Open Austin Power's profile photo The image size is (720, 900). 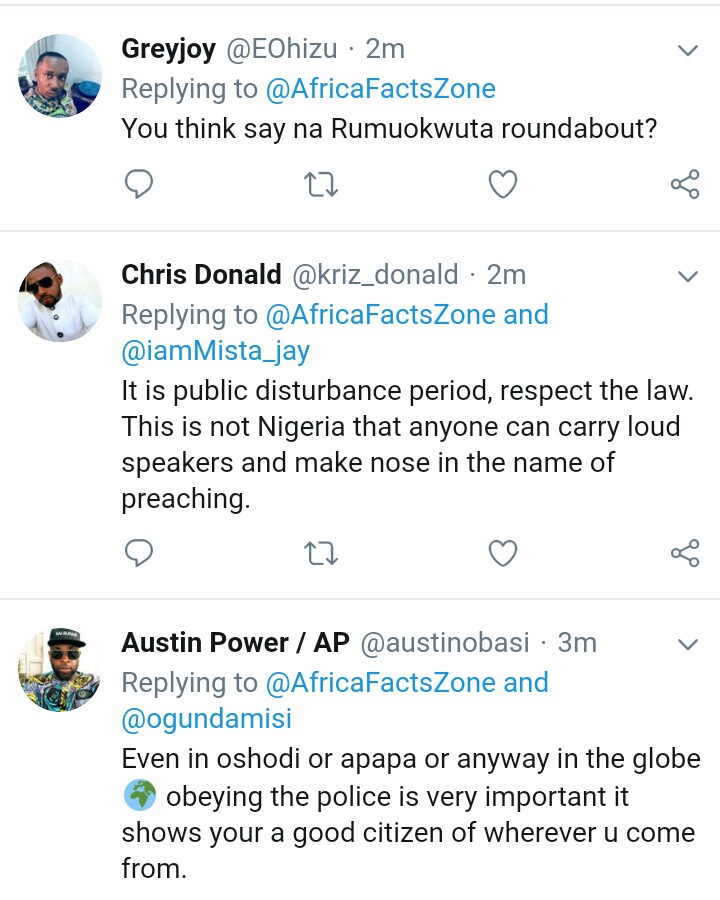tap(60, 669)
